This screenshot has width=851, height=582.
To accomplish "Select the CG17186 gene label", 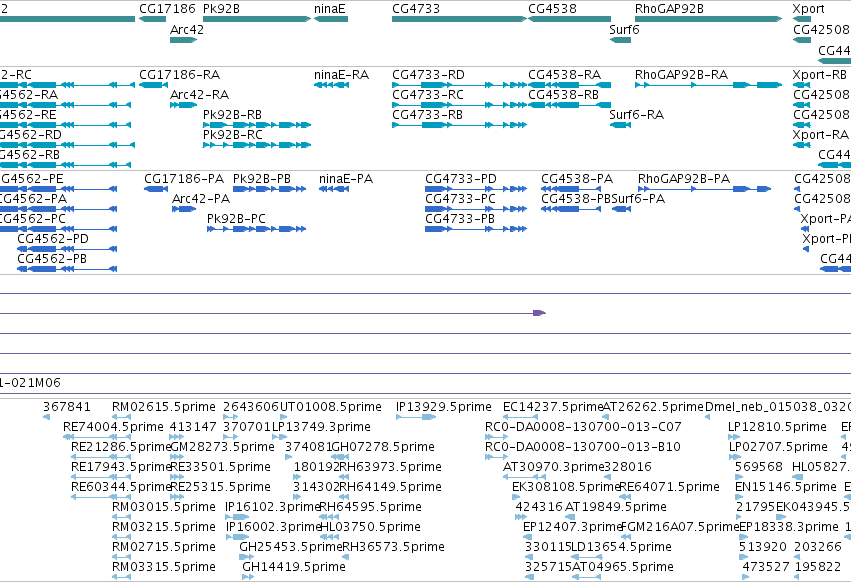I will coord(167,9).
